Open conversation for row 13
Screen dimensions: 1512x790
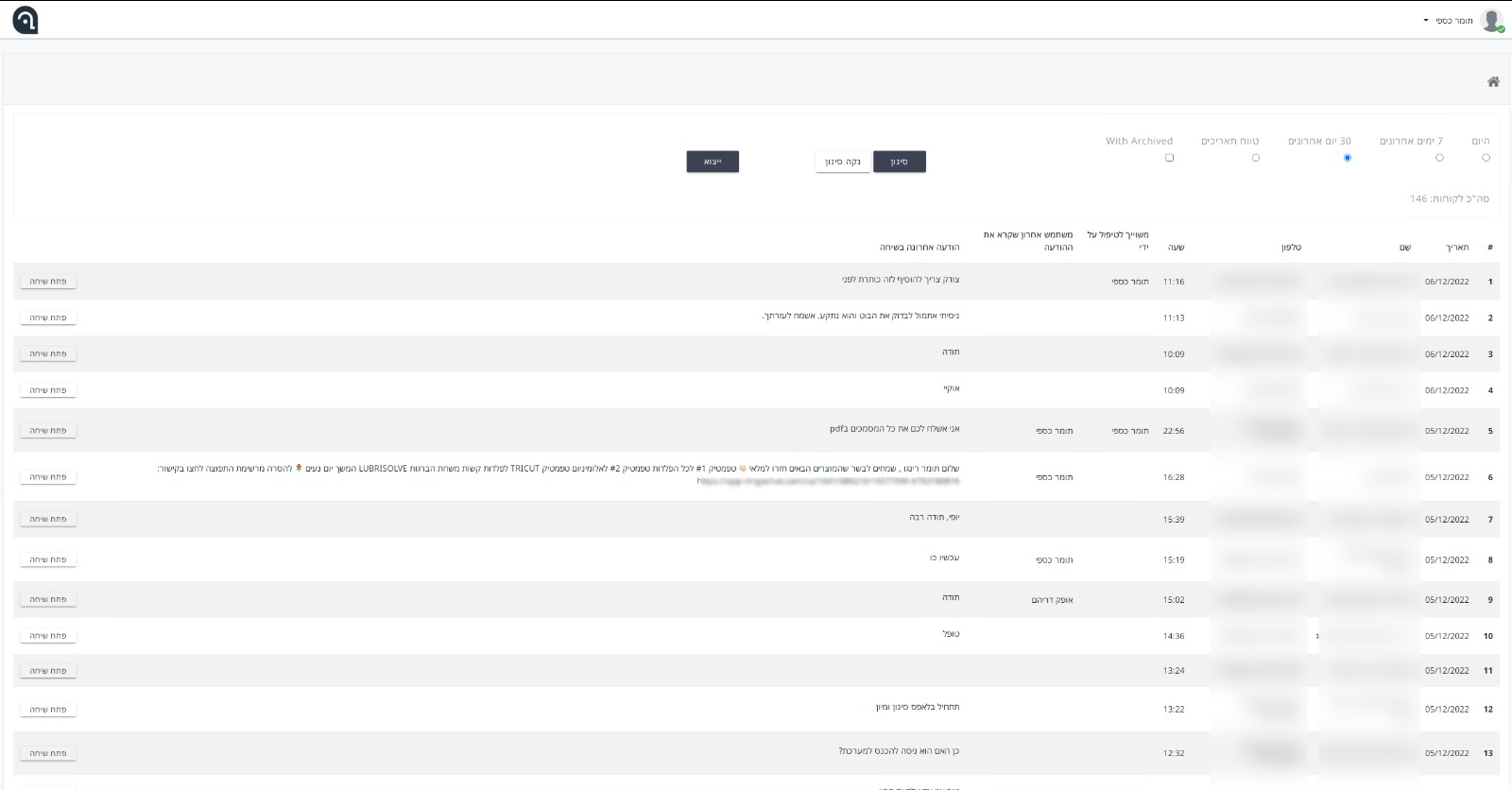(x=48, y=753)
